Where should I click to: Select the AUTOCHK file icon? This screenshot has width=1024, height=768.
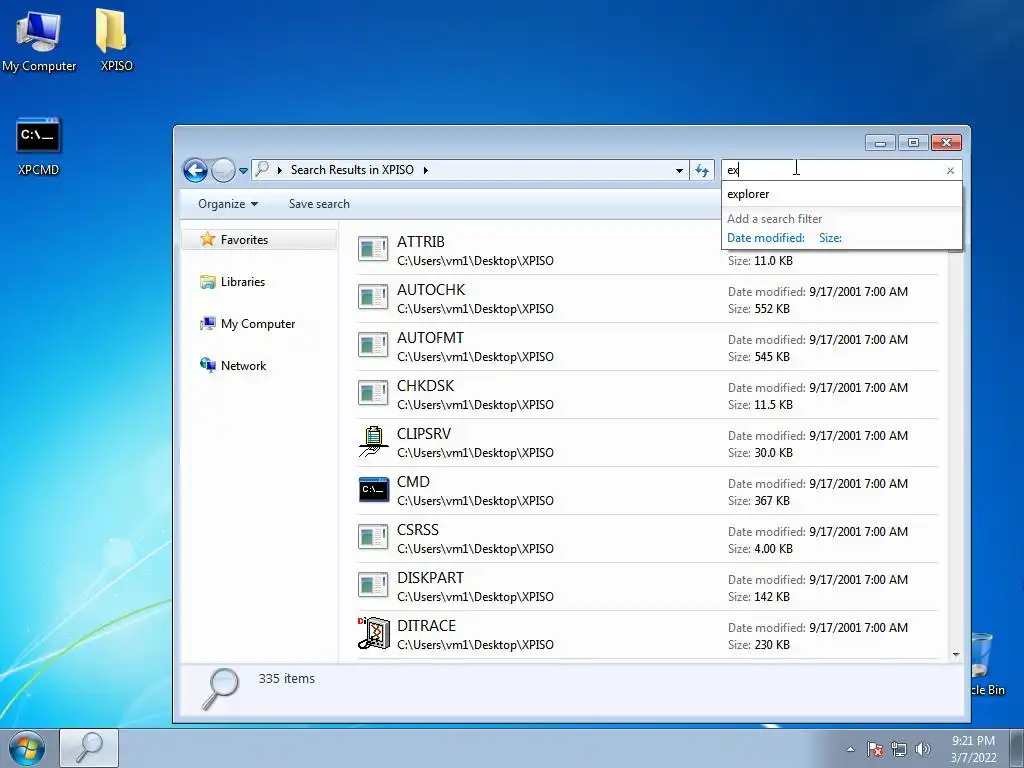[x=373, y=298]
